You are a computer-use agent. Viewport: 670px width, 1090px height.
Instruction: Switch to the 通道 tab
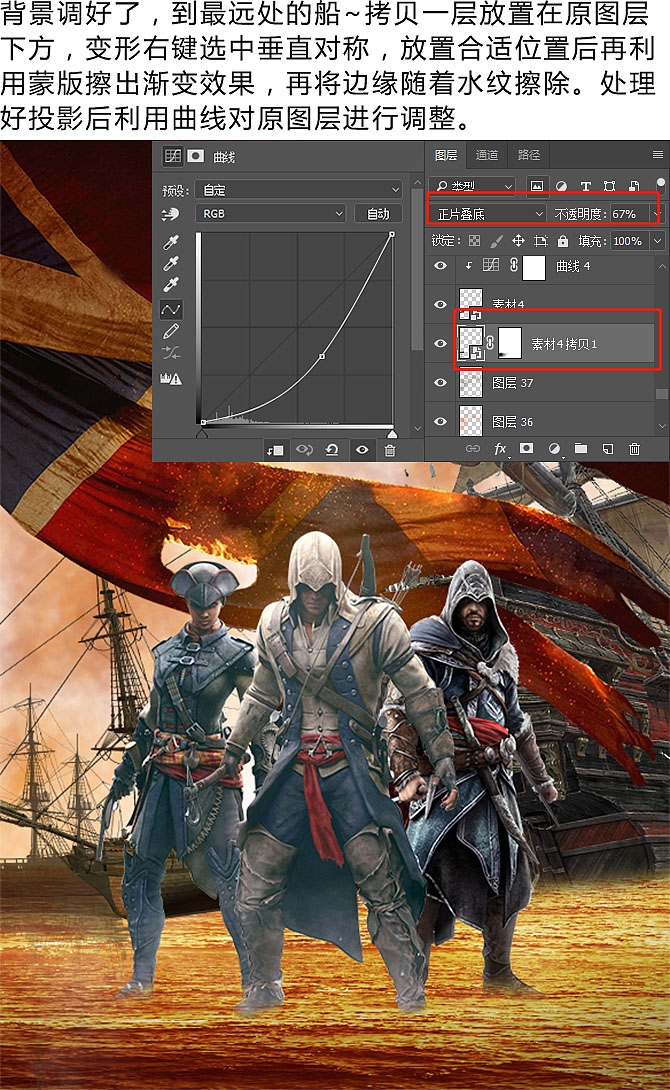(x=487, y=155)
